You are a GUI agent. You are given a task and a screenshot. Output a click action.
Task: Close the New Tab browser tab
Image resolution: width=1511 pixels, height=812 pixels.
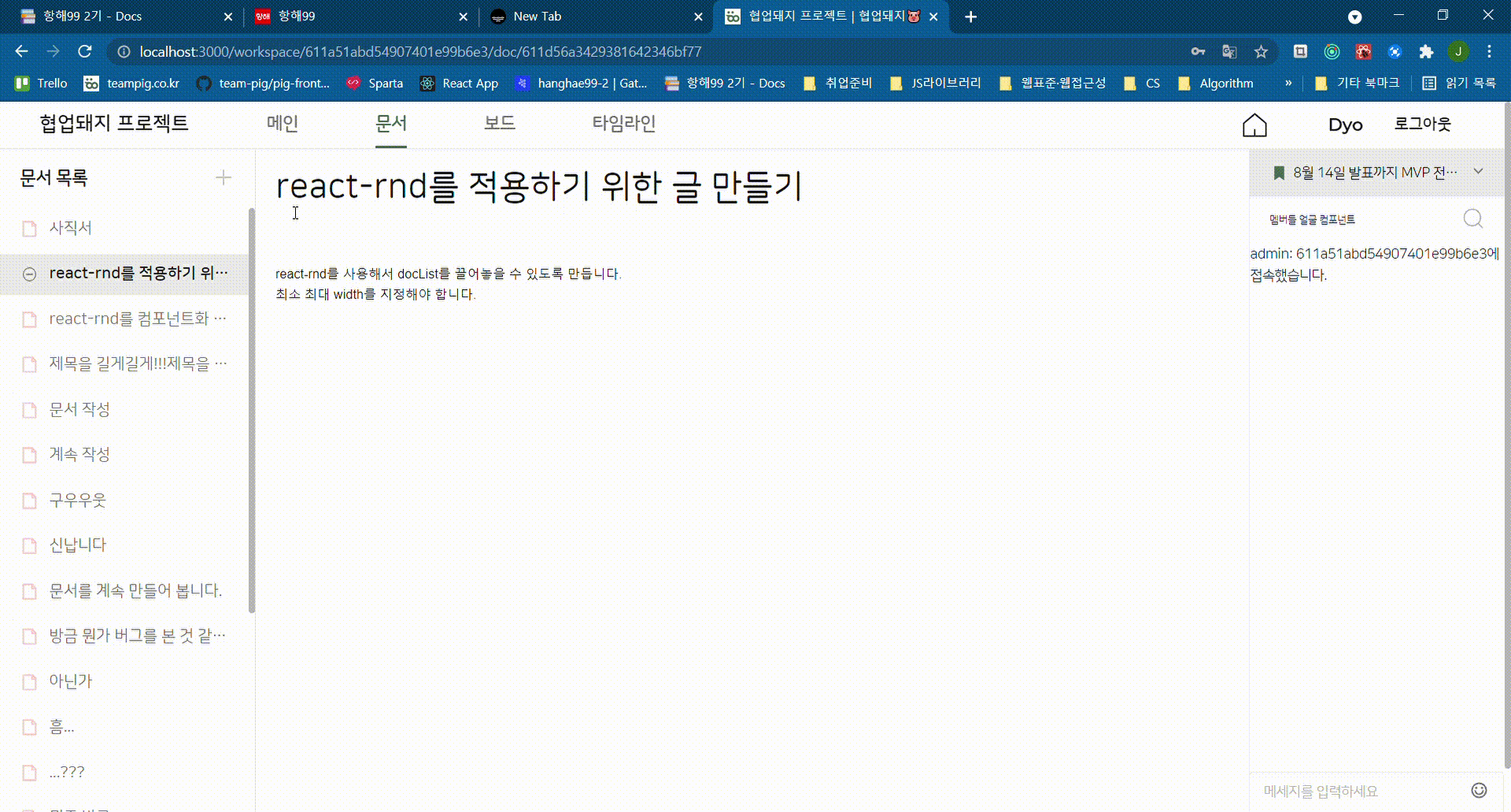tap(698, 17)
